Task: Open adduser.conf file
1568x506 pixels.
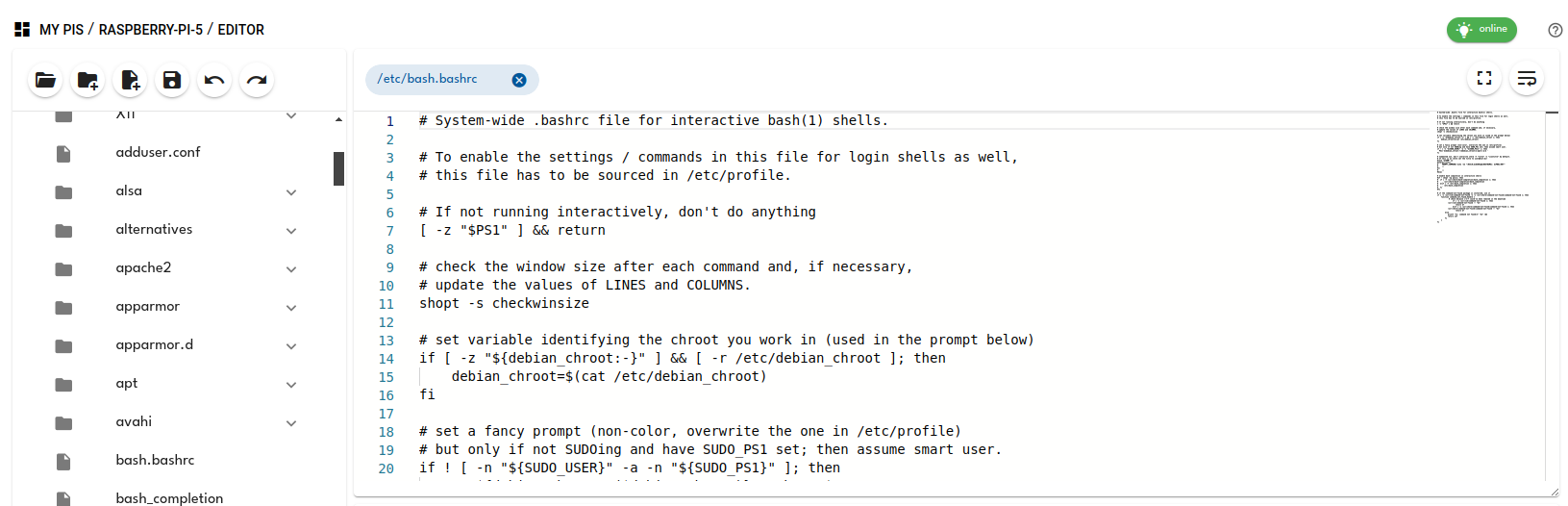Action: click(x=158, y=152)
